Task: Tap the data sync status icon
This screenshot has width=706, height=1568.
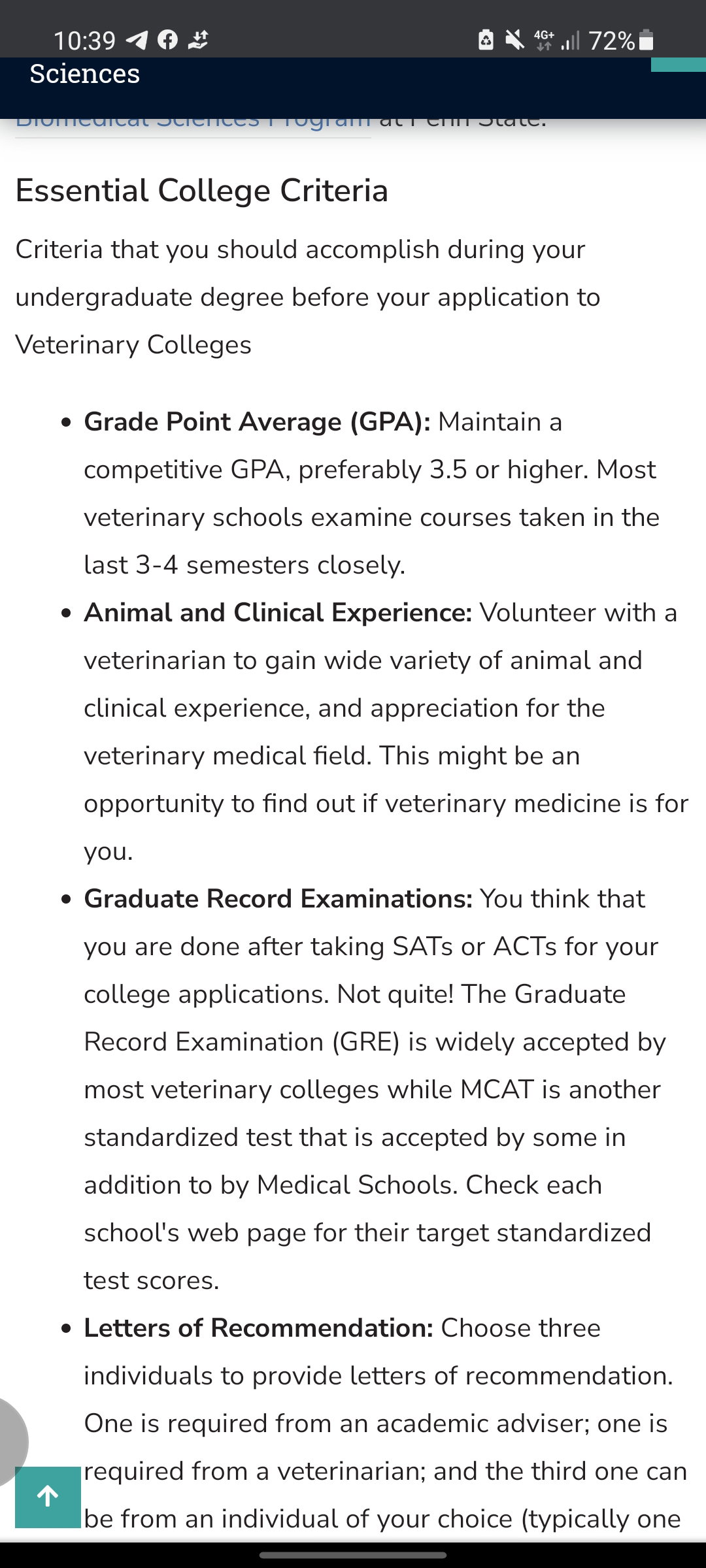Action: [198, 41]
